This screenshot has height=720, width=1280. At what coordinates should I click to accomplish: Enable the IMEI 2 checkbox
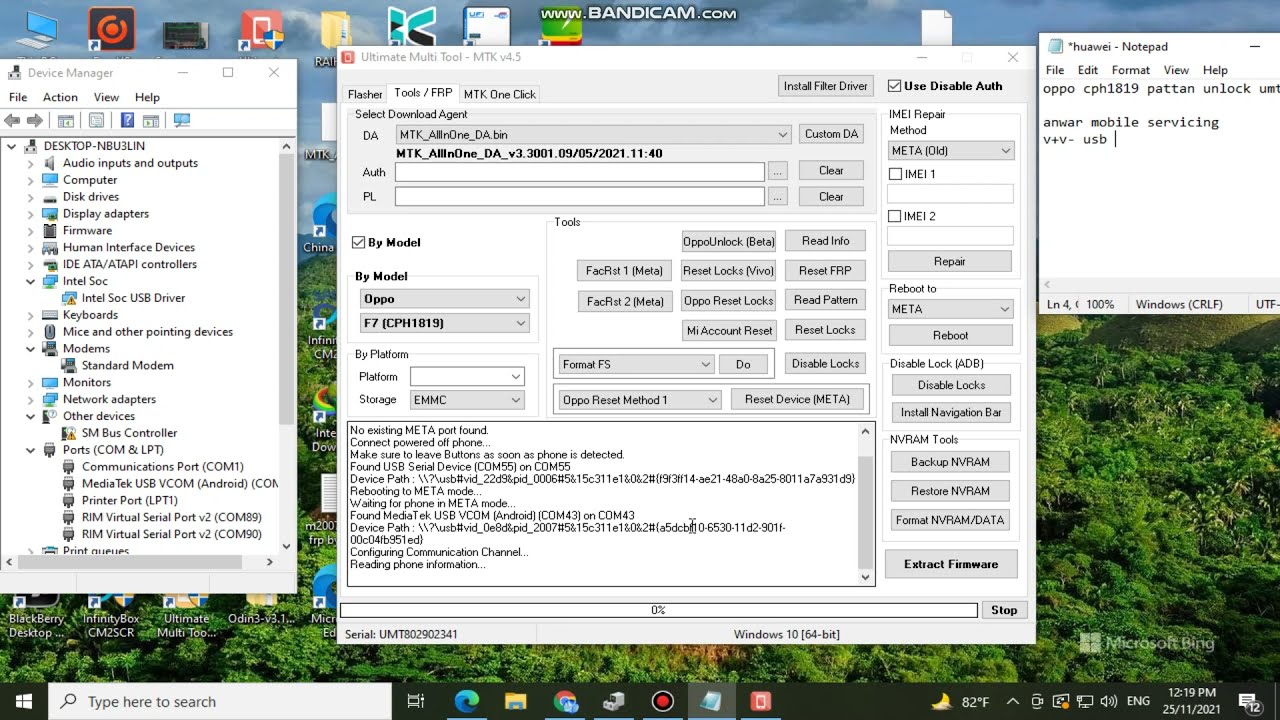tap(895, 216)
